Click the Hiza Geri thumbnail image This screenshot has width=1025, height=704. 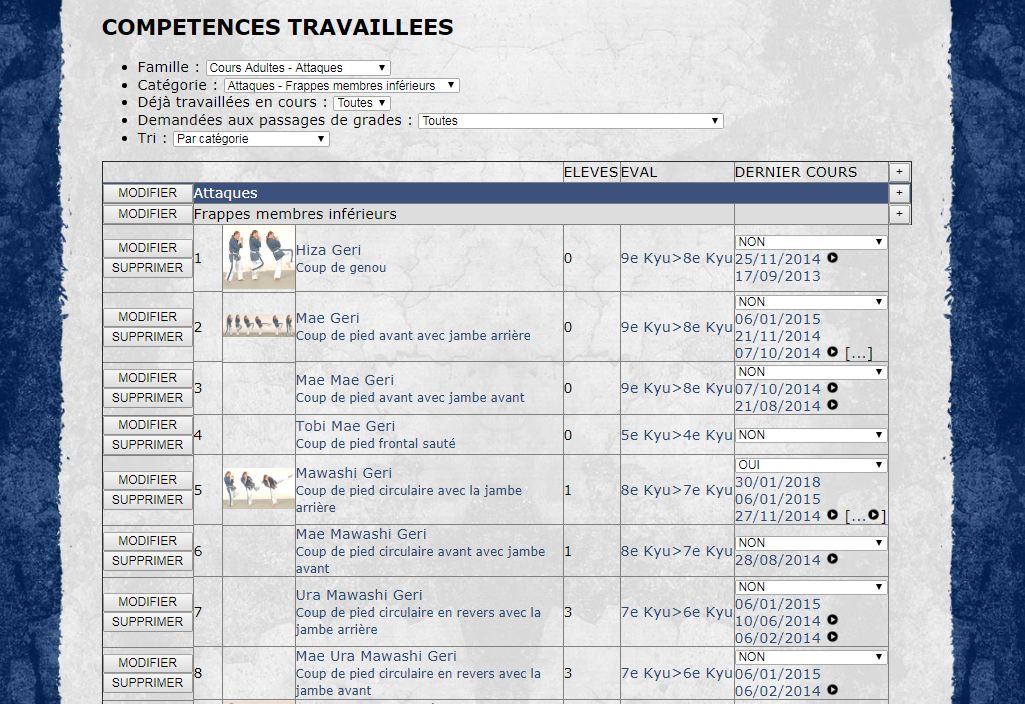click(x=258, y=257)
